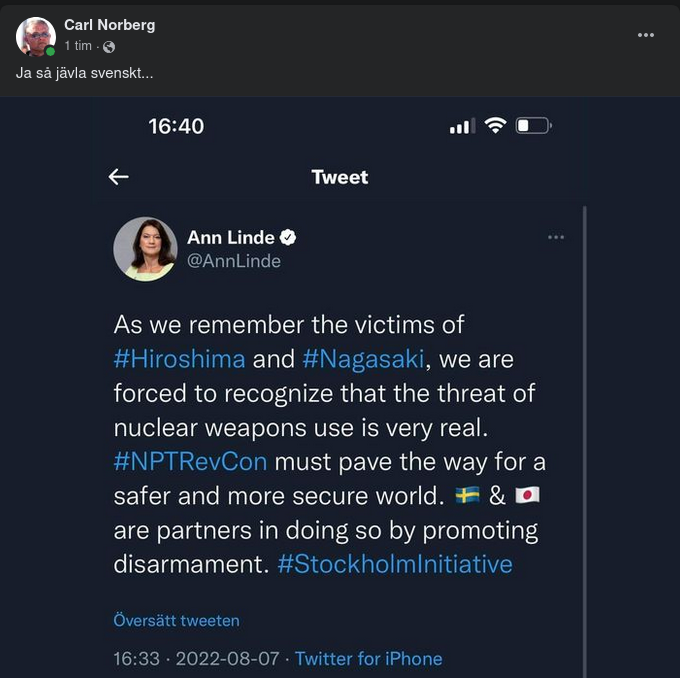
Task: Click the 'Twitter for iPhone' source link
Action: (x=368, y=658)
